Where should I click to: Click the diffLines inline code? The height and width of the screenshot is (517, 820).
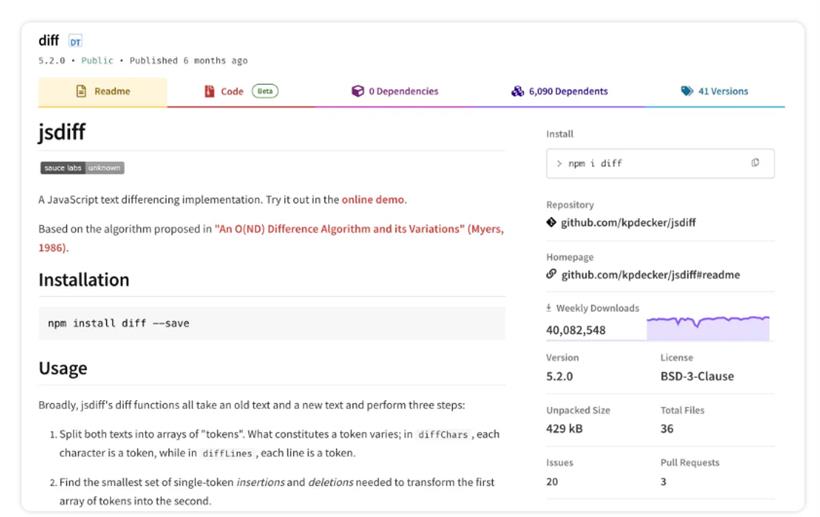(227, 454)
